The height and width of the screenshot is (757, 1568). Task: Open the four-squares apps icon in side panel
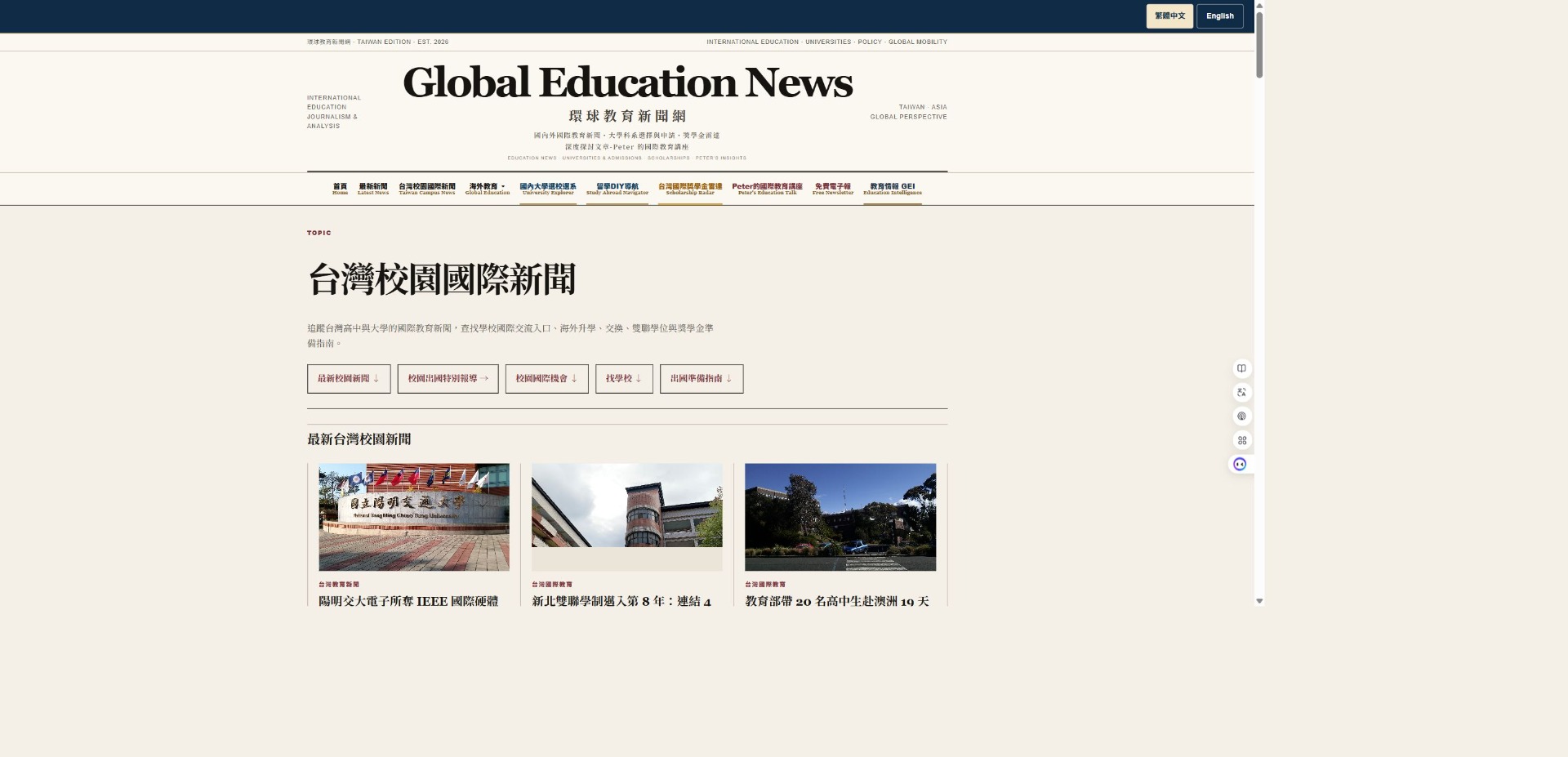click(1241, 440)
